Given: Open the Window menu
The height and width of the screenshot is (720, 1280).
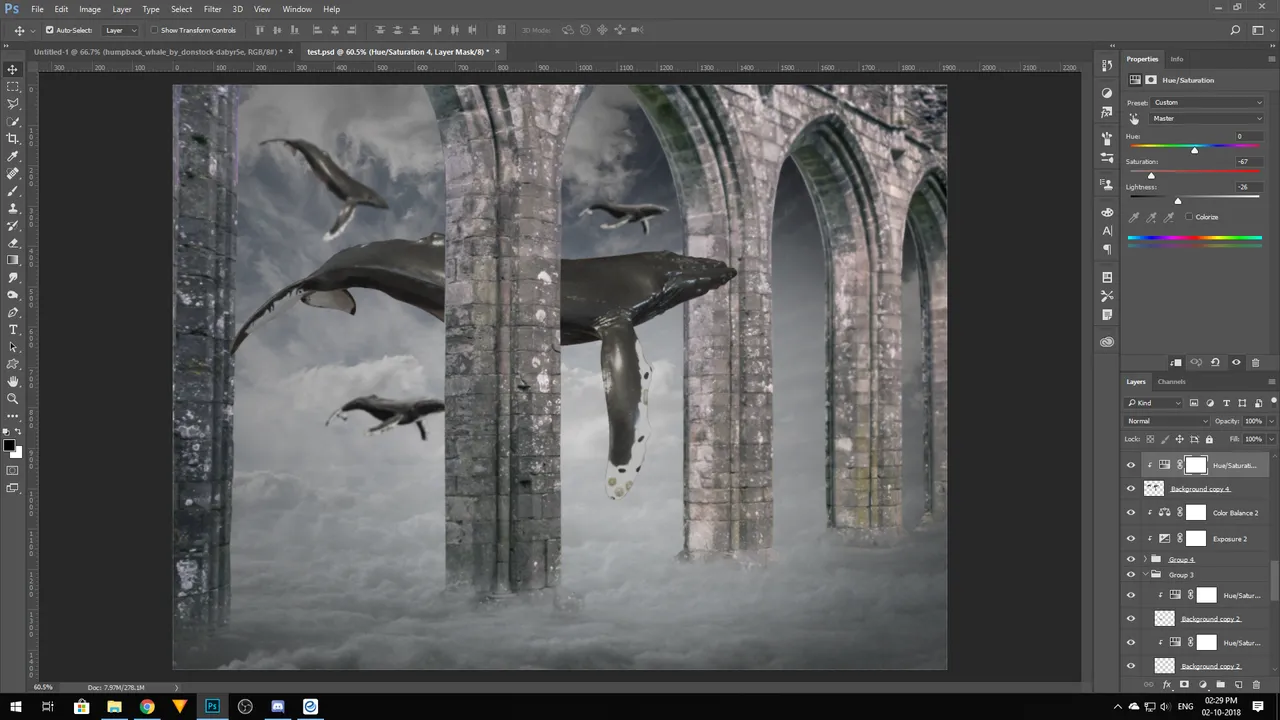Looking at the screenshot, I should click(x=297, y=9).
